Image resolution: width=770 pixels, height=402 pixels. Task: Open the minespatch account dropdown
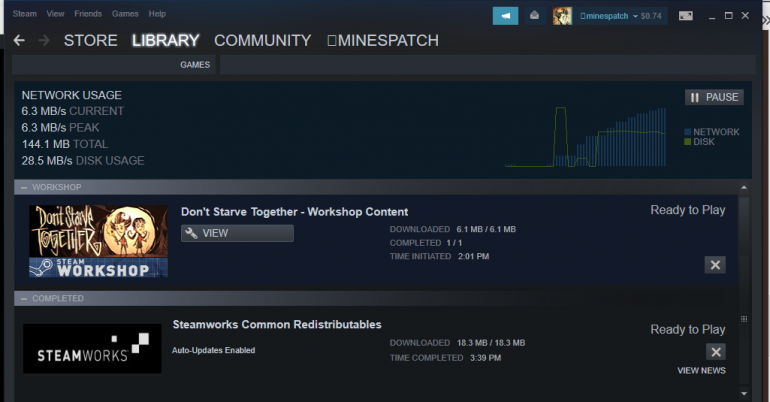[608, 16]
